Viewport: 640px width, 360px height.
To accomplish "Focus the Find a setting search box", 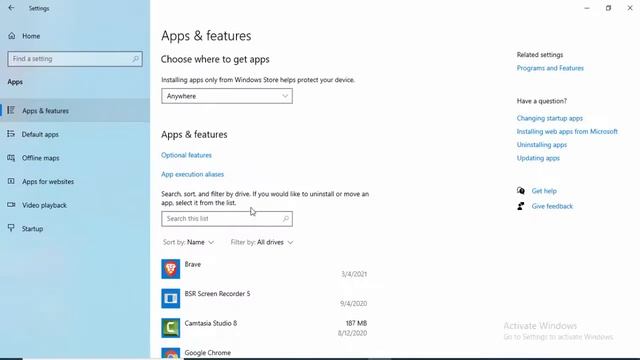I will click(75, 59).
